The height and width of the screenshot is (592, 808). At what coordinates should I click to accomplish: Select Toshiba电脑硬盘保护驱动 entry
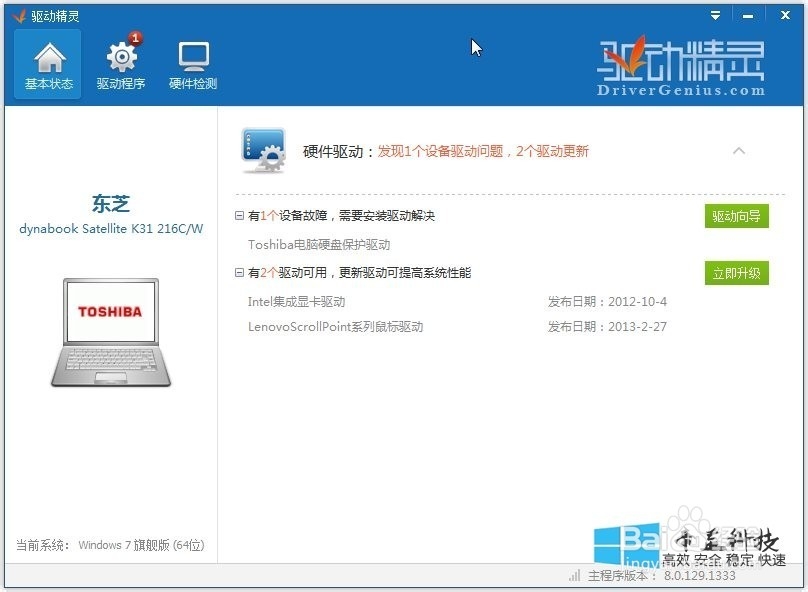tap(319, 244)
